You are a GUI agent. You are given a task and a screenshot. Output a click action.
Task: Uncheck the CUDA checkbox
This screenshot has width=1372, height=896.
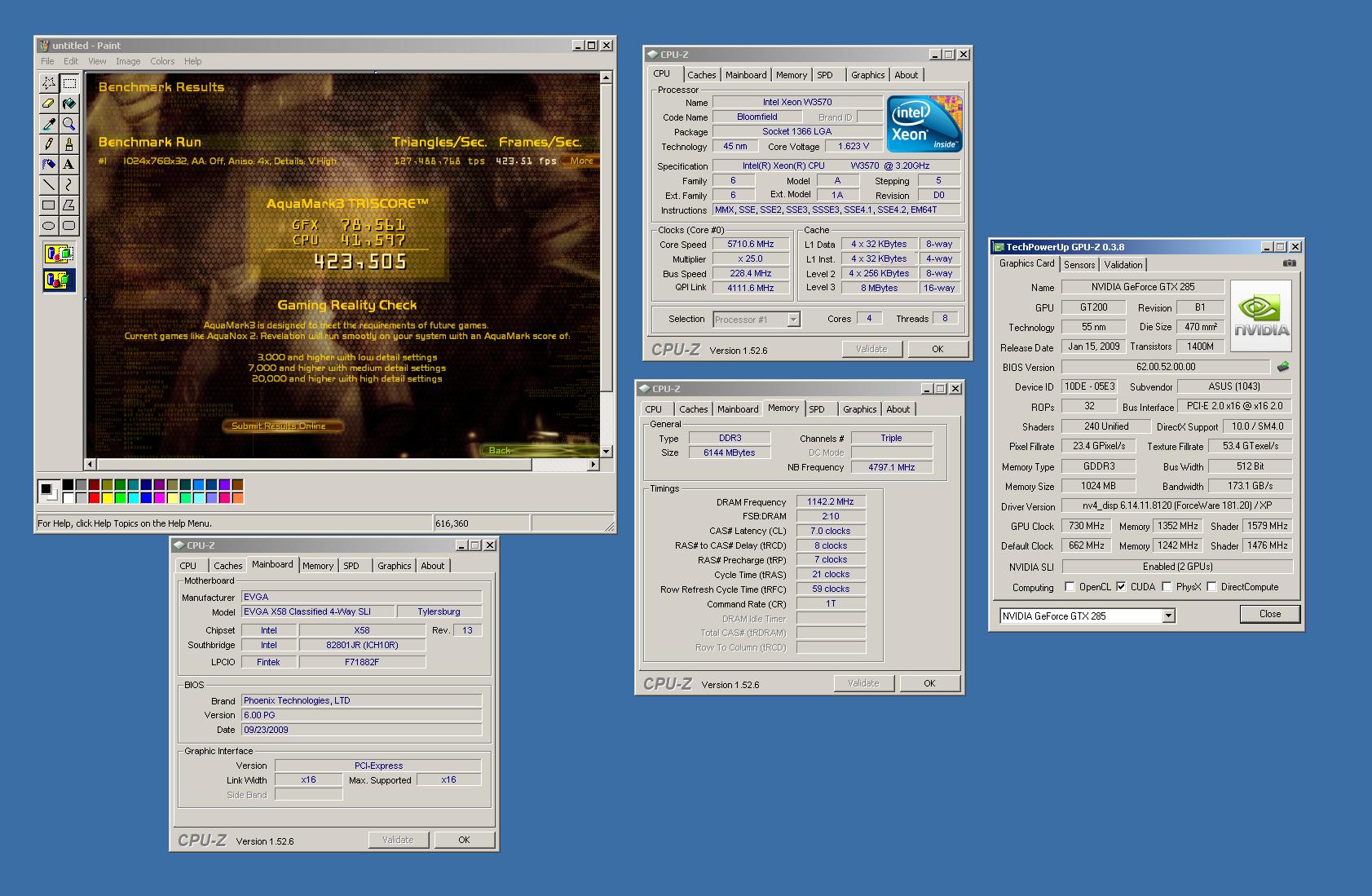coord(1121,587)
